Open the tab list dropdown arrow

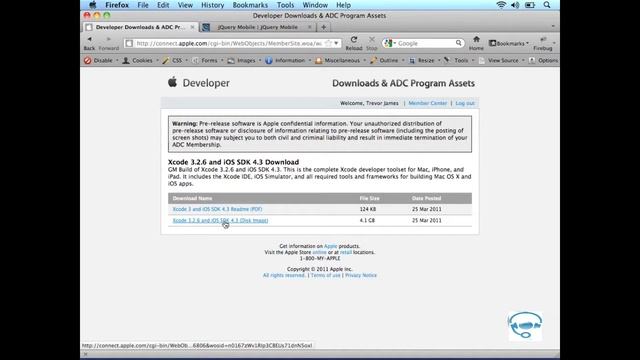(553, 27)
